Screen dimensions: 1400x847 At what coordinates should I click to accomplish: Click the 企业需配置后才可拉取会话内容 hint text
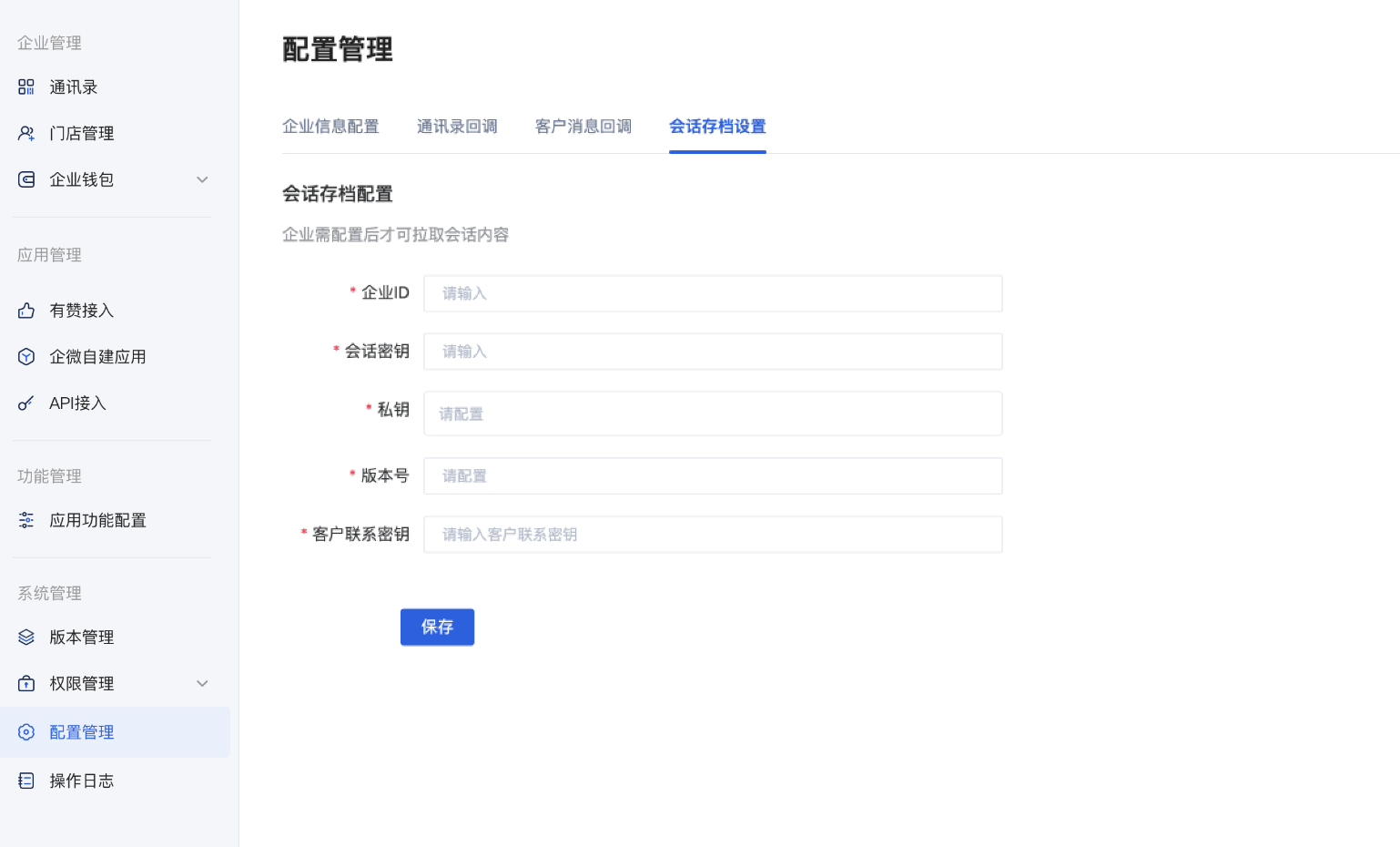(395, 235)
